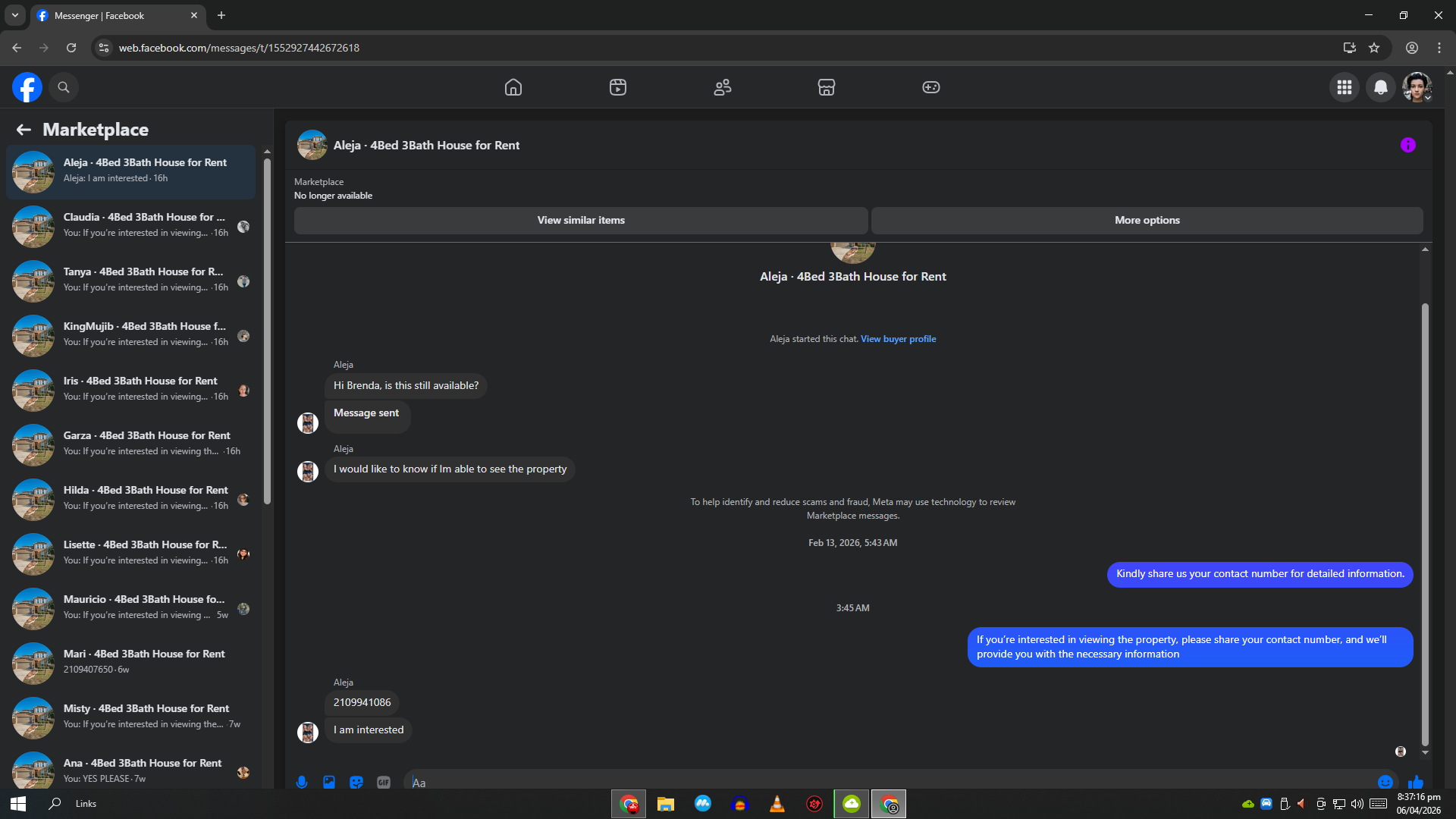
Task: Open the Friends icon in top navigation
Action: [x=723, y=87]
